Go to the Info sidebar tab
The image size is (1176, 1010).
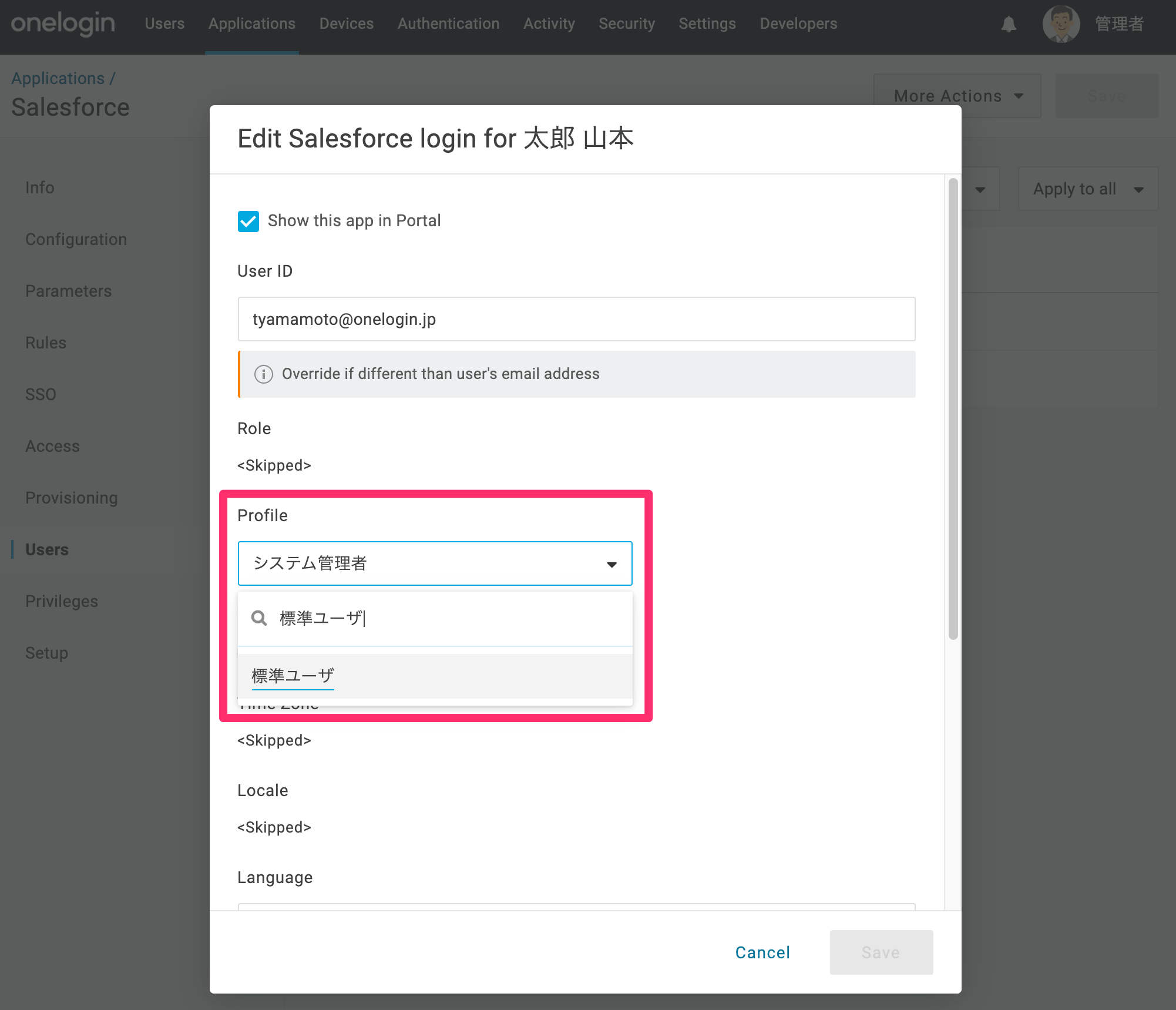point(40,187)
